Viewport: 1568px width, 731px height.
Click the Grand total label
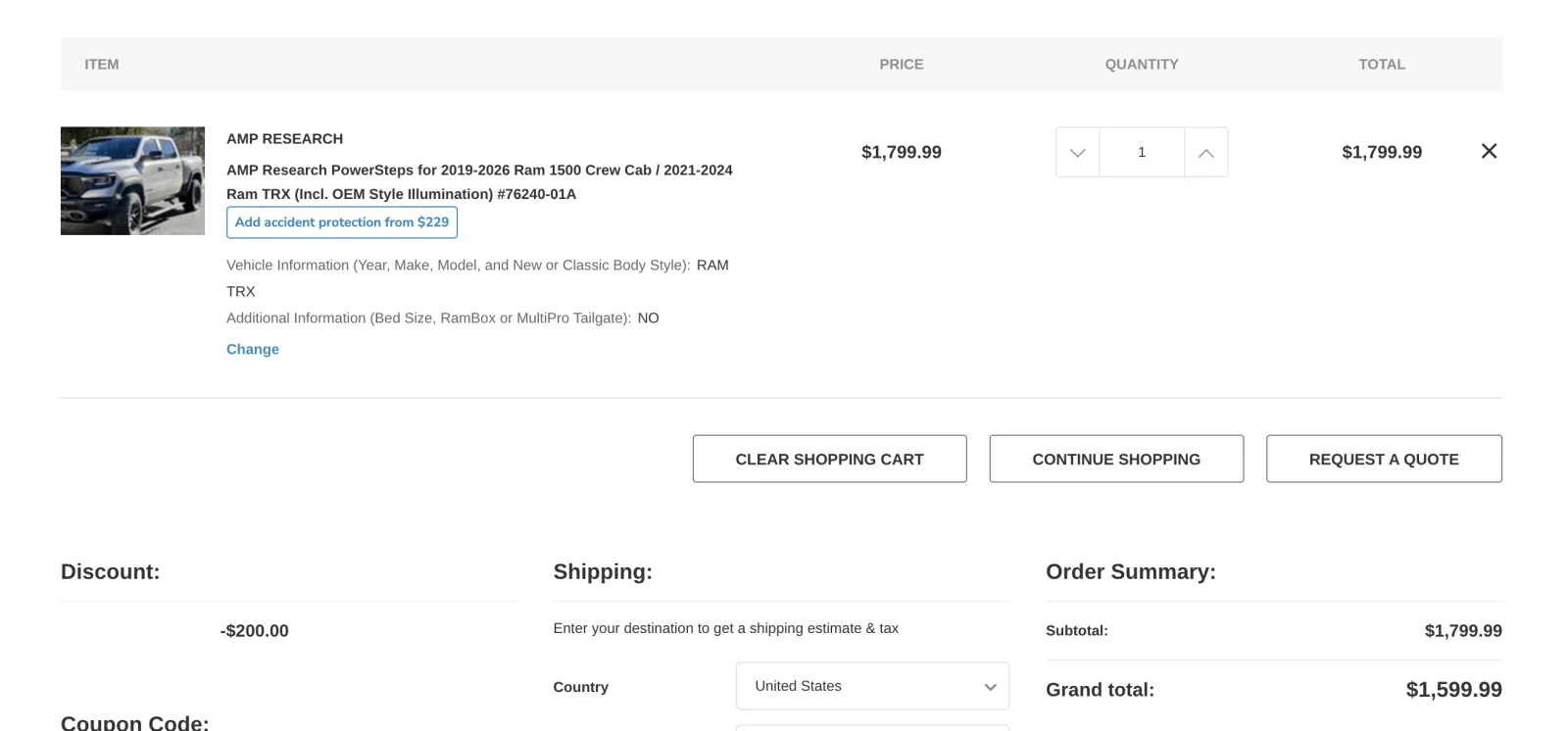click(1100, 690)
